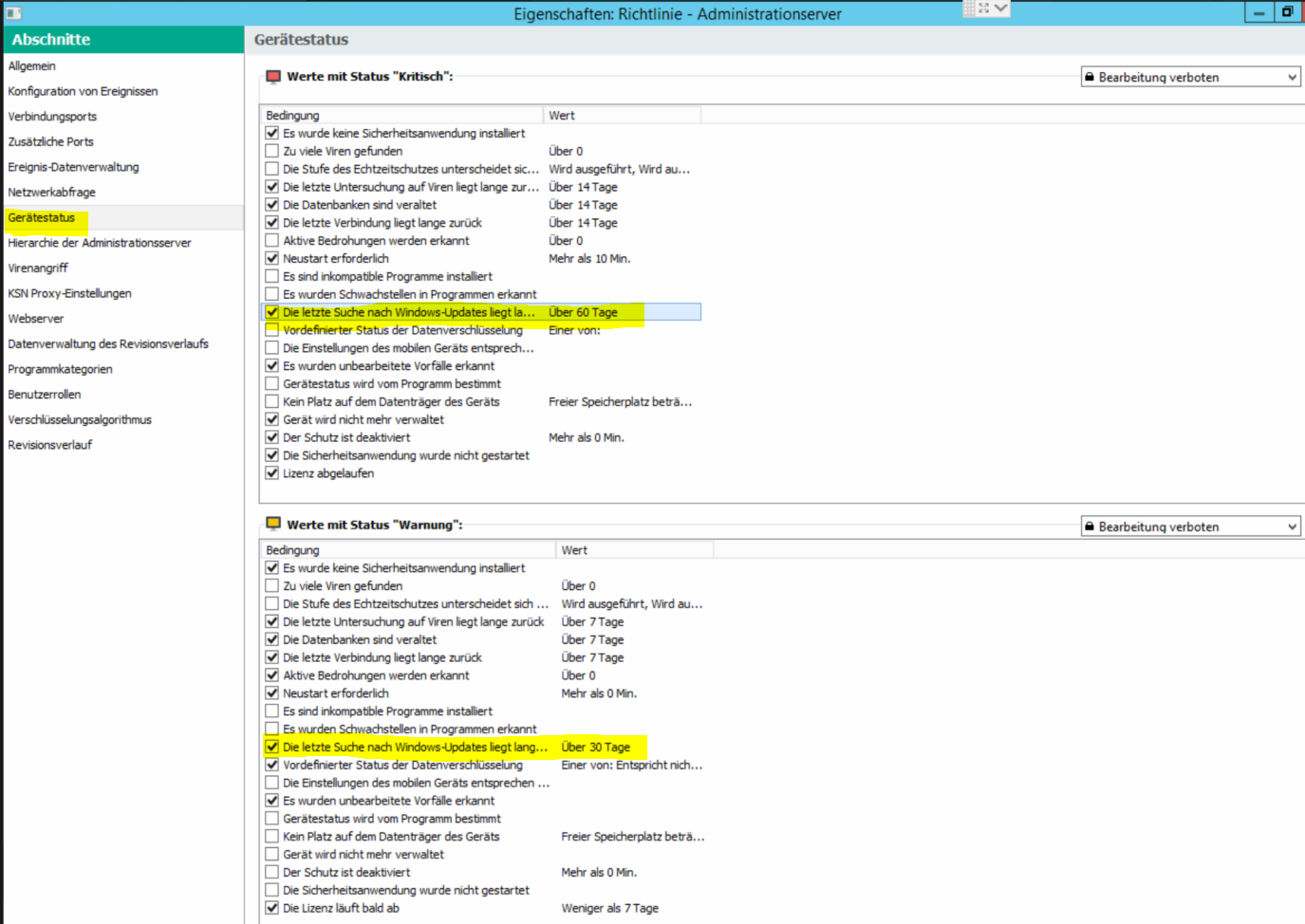Image resolution: width=1305 pixels, height=924 pixels.
Task: Open "Datenverwaltung des Revisionsverlaufs" section
Action: [108, 343]
